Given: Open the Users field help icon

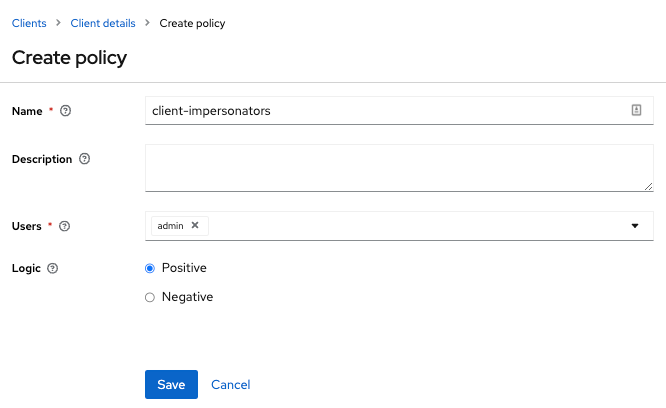Looking at the screenshot, I should click(x=65, y=226).
